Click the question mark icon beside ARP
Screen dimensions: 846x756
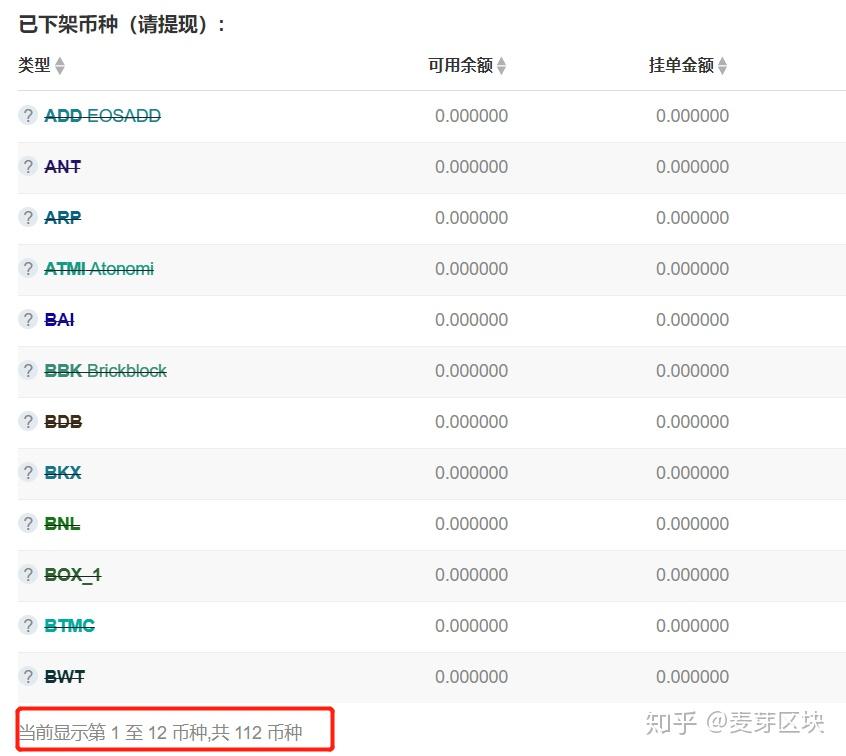click(x=28, y=218)
